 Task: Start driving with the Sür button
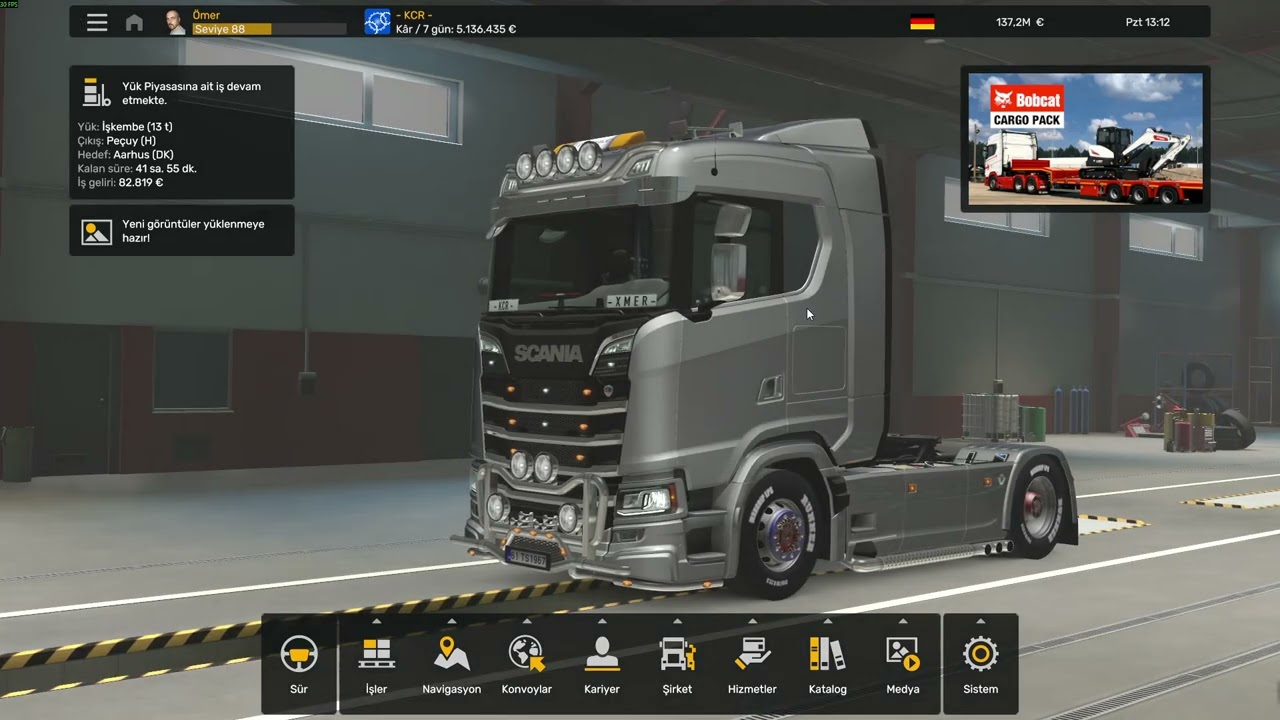coord(299,664)
